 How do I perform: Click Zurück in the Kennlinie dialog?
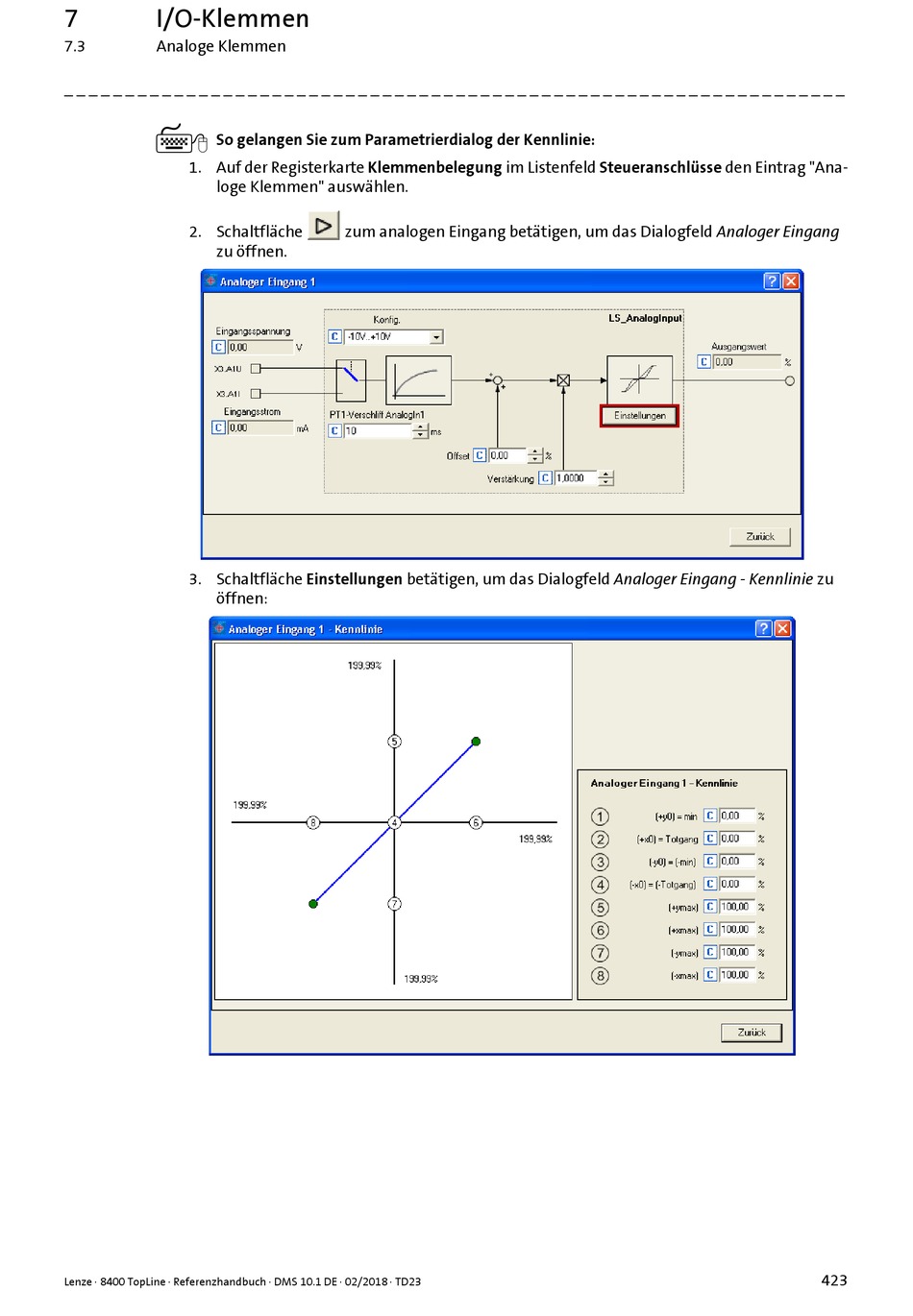click(752, 1033)
